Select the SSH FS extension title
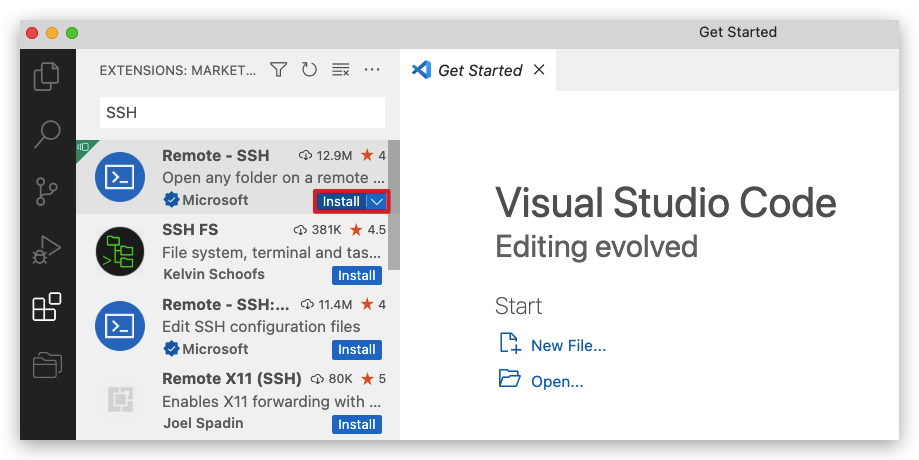Viewport: 919px width, 460px height. pyautogui.click(x=190, y=230)
